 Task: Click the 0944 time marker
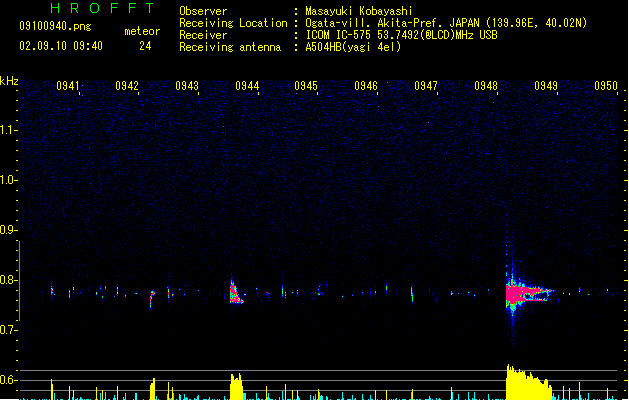coord(247,86)
